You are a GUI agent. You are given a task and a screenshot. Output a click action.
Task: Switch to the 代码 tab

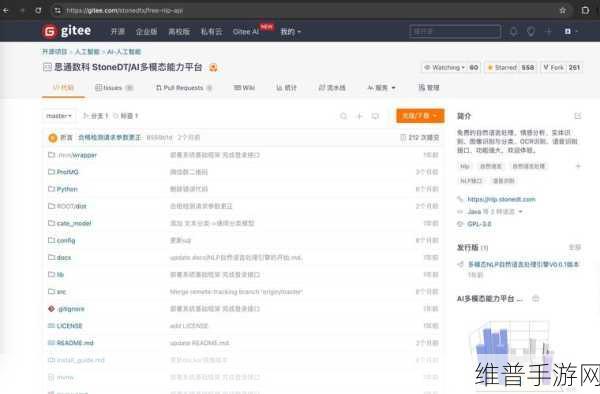pyautogui.click(x=63, y=88)
